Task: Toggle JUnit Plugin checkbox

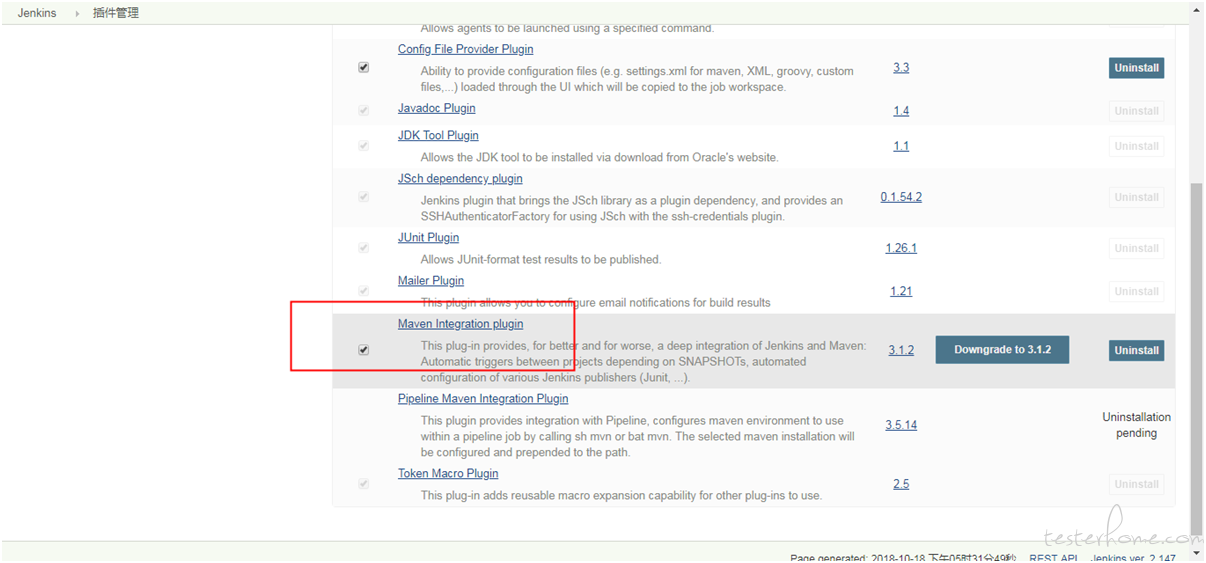Action: tap(363, 248)
